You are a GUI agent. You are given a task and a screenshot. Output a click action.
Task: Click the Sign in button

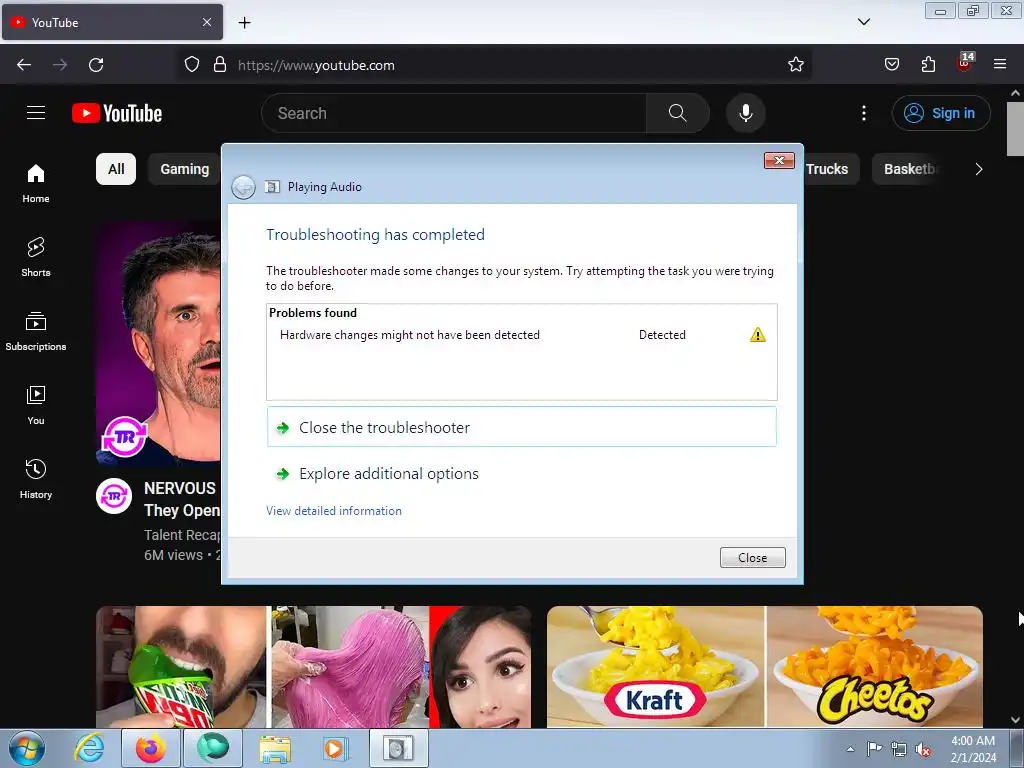tap(941, 113)
